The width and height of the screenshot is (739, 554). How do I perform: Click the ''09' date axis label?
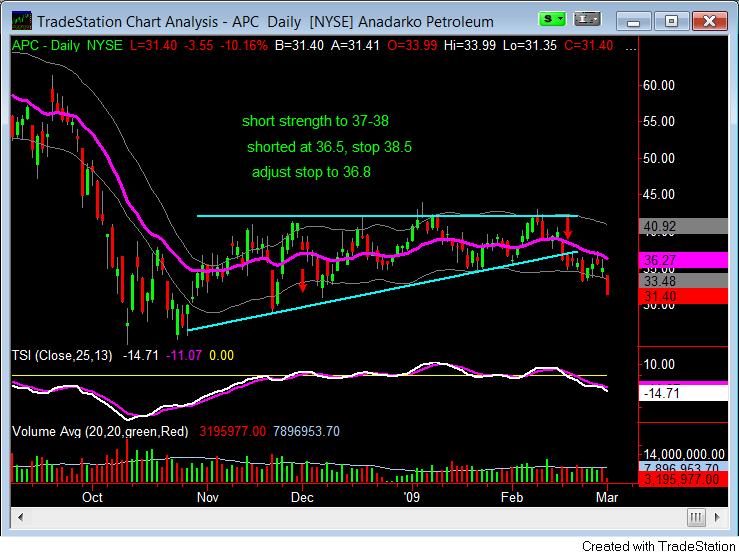click(412, 497)
